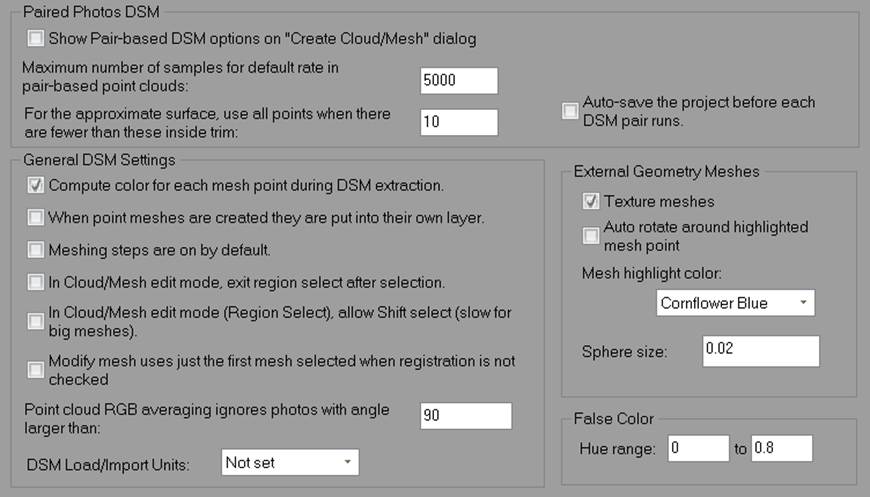Click the Hue range end field showing 0.8
This screenshot has width=870, height=497.
coord(781,449)
